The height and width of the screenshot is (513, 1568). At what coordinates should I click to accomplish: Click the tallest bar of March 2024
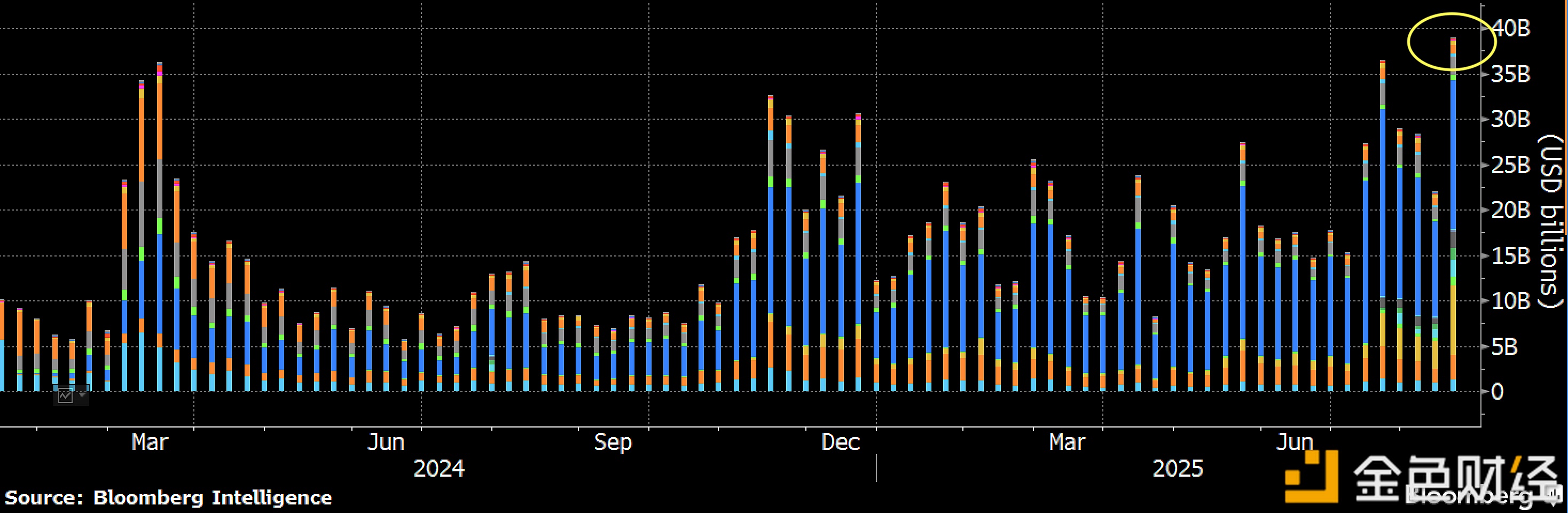pyautogui.click(x=160, y=226)
